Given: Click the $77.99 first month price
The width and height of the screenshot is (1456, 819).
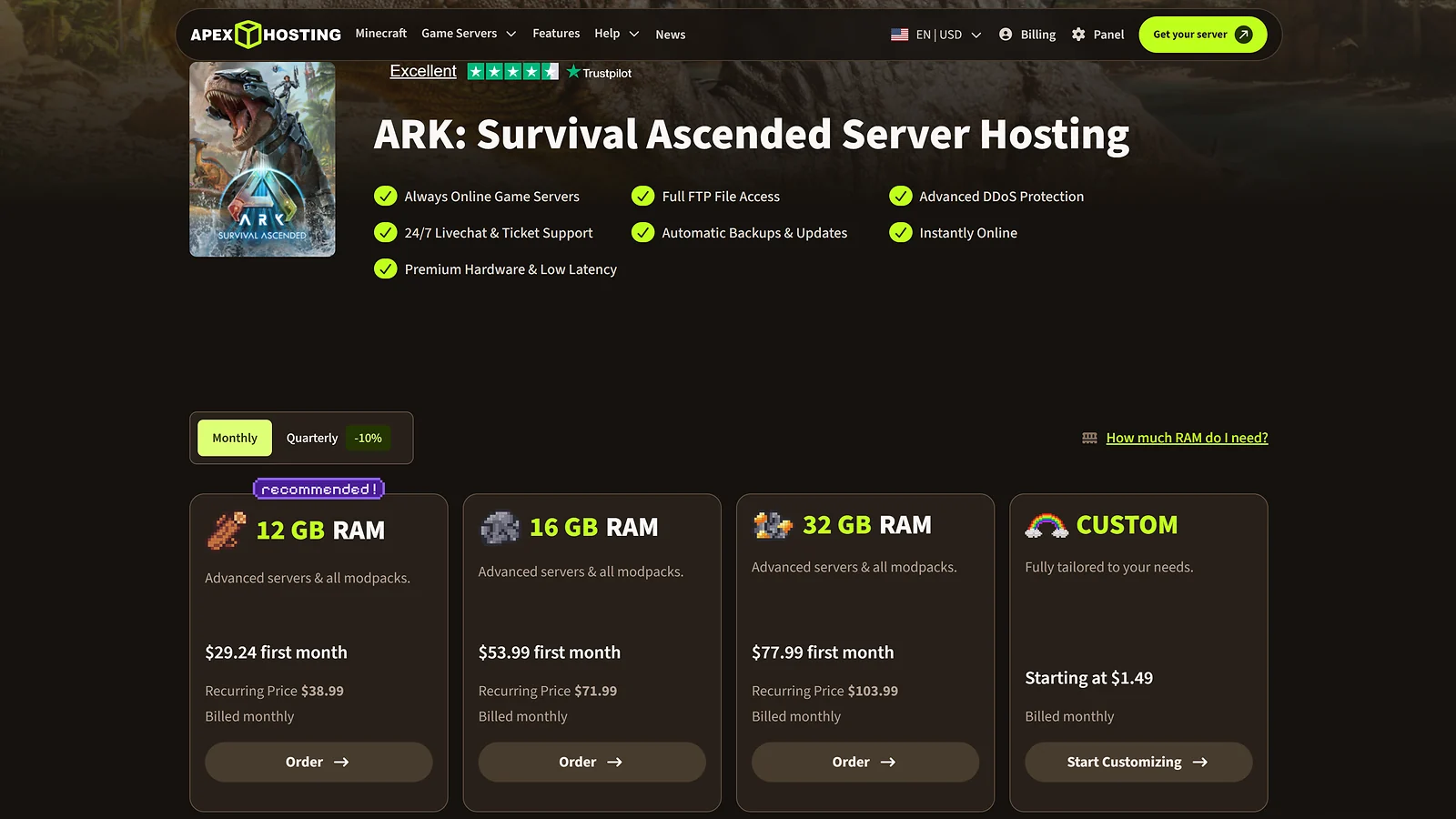Looking at the screenshot, I should click(x=823, y=652).
